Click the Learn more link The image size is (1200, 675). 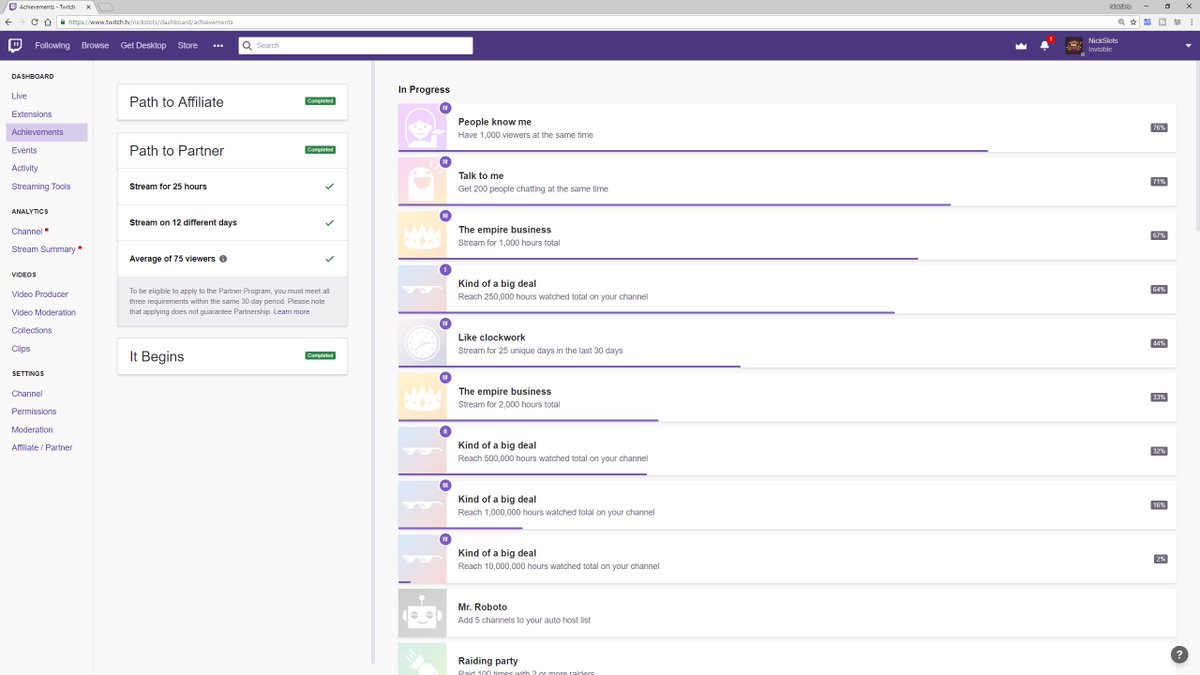point(292,312)
